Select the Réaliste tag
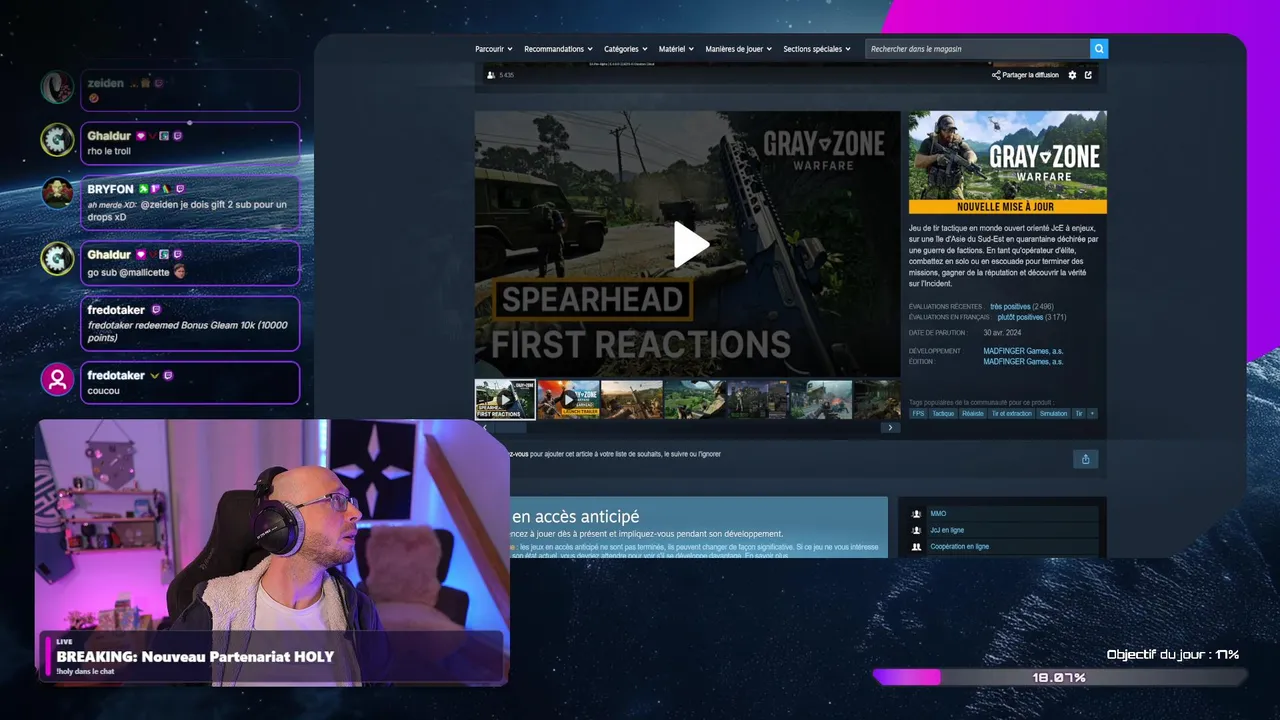 click(973, 413)
